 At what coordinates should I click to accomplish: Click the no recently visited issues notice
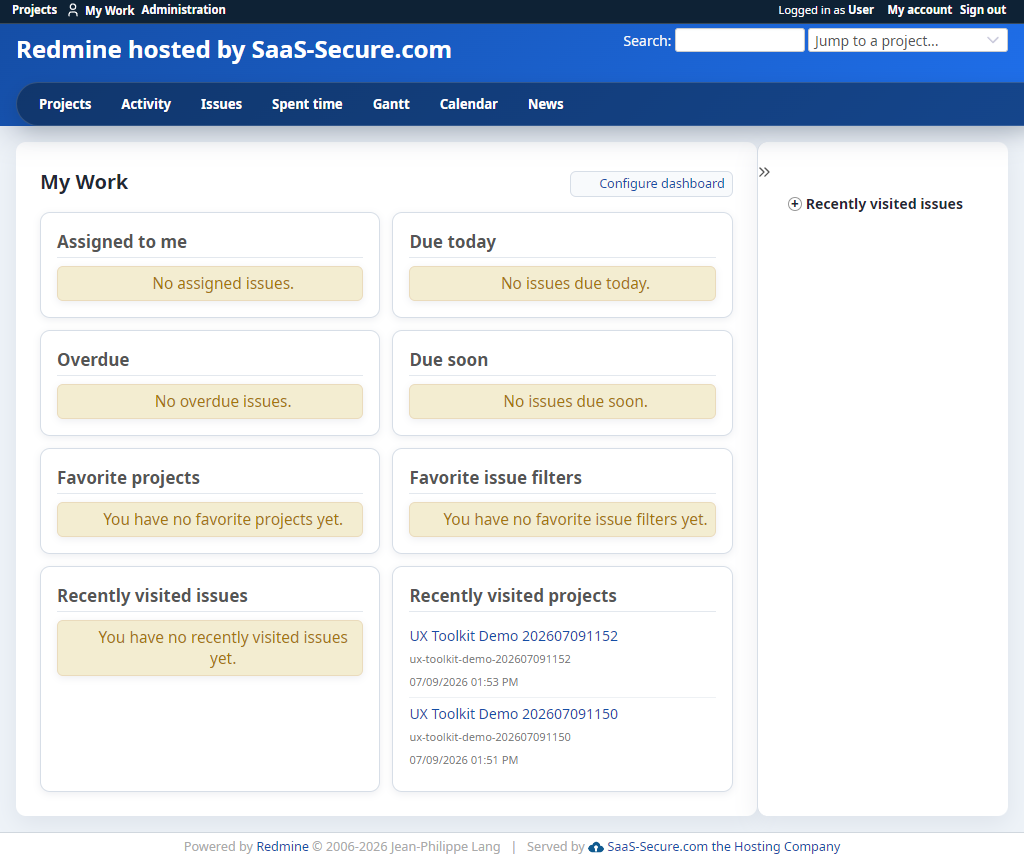[210, 648]
